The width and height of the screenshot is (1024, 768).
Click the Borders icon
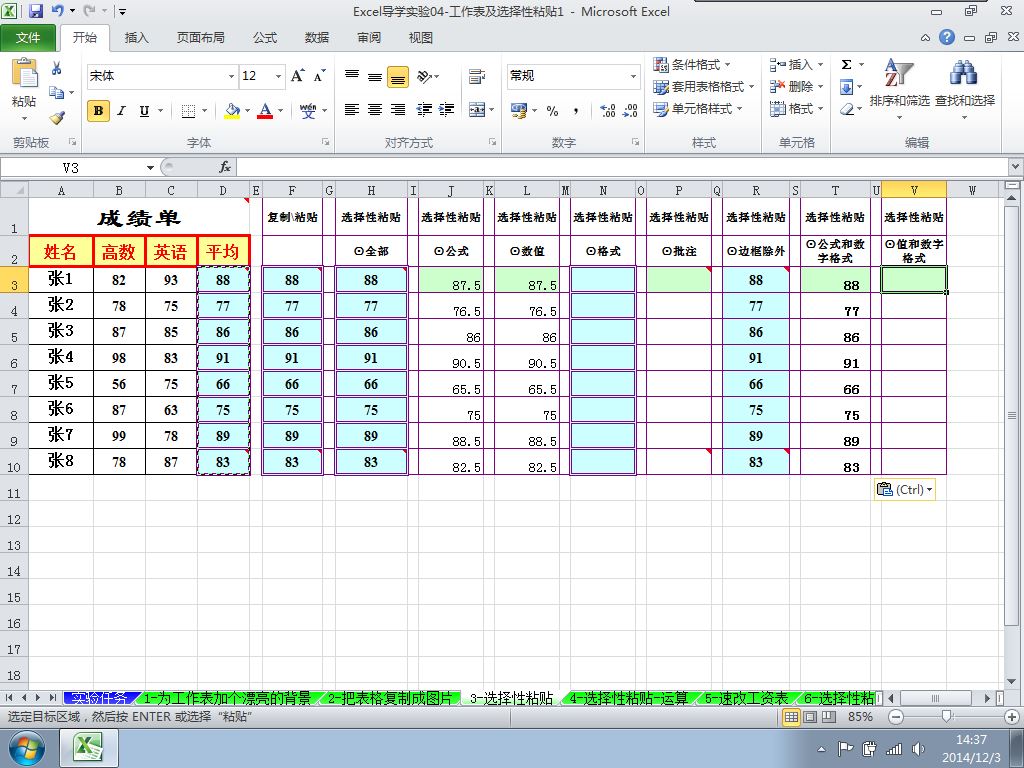pos(188,111)
